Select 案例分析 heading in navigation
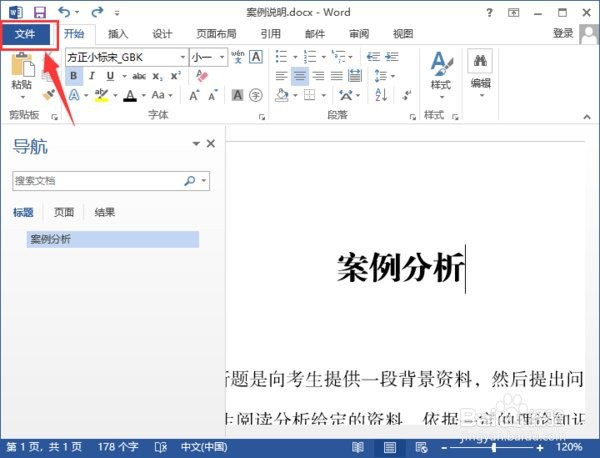Viewport: 600px width, 458px height. click(112, 239)
